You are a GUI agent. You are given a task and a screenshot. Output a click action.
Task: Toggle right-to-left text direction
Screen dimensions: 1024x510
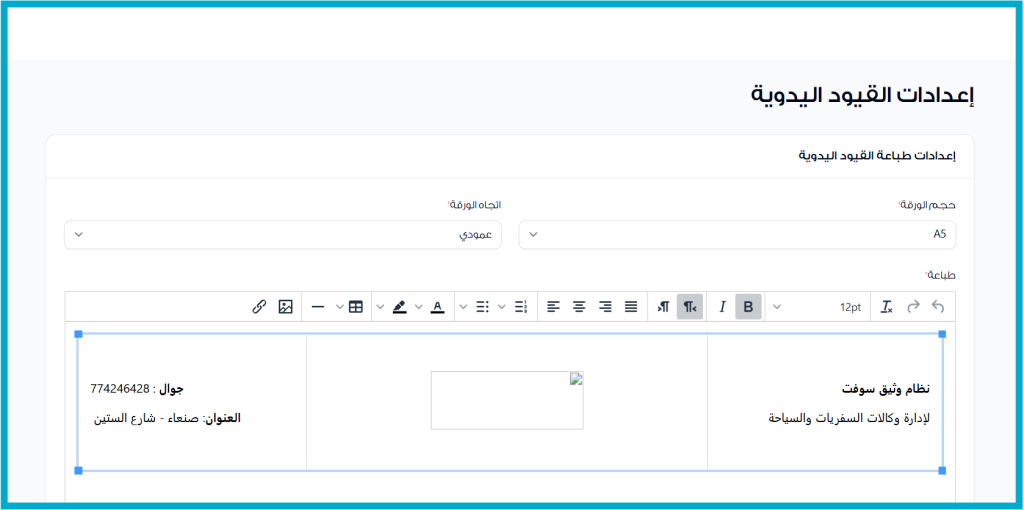coord(690,307)
